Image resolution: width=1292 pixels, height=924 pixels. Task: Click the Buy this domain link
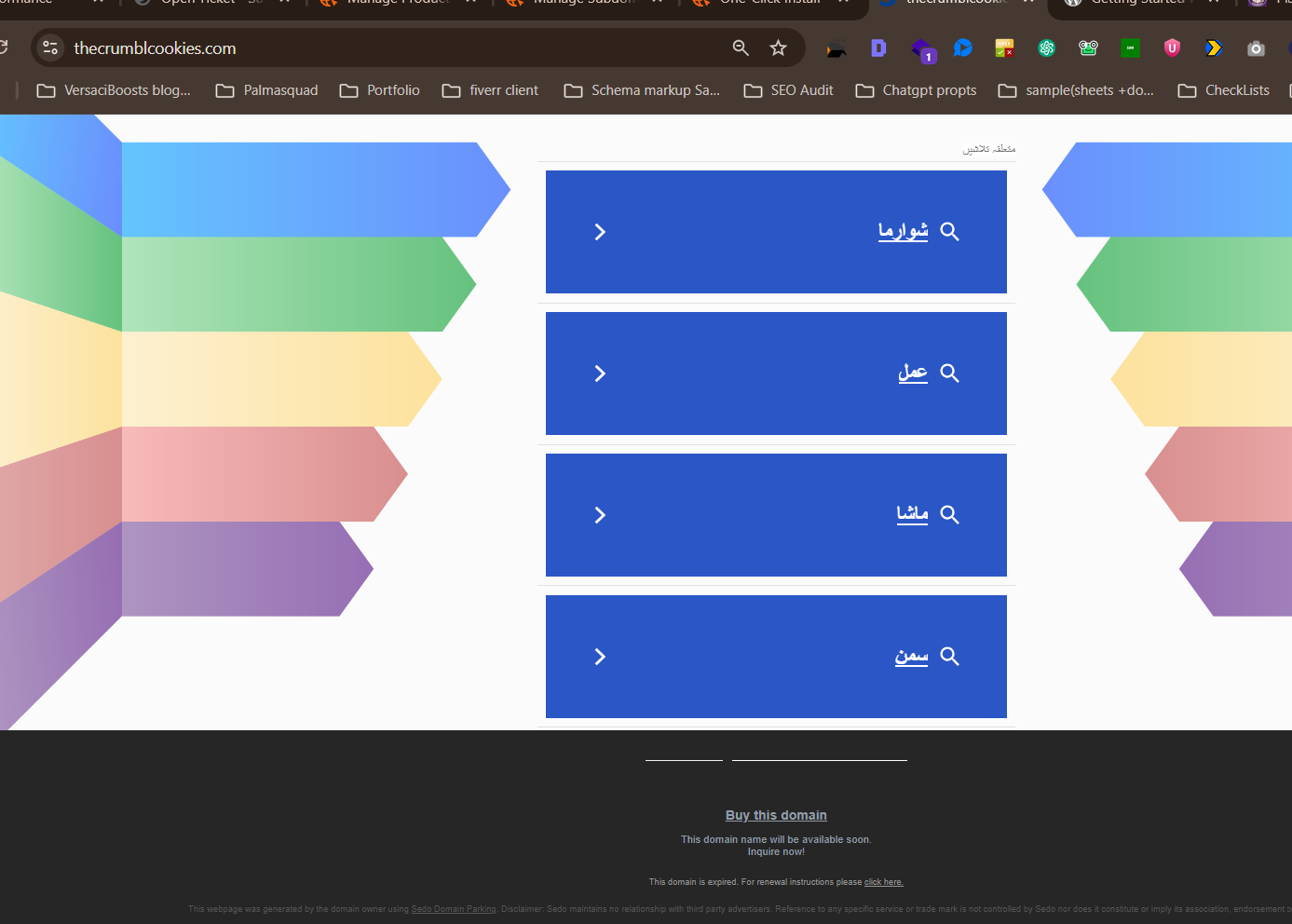[x=776, y=815]
